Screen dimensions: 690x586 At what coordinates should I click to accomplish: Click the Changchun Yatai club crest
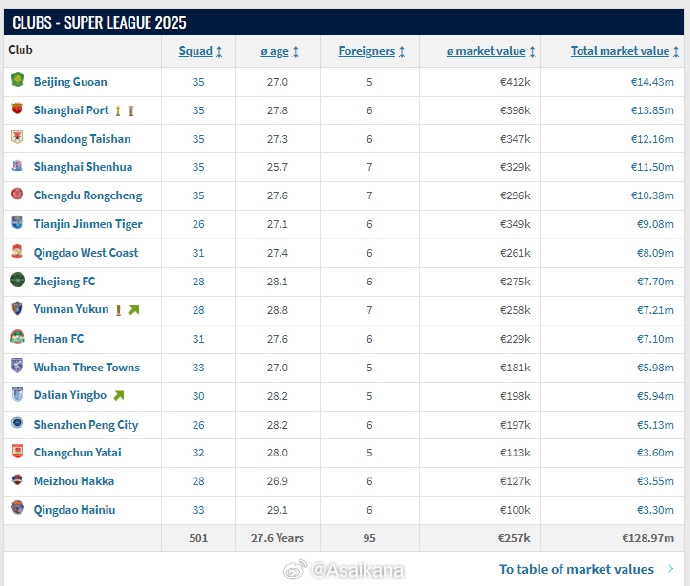click(x=17, y=452)
